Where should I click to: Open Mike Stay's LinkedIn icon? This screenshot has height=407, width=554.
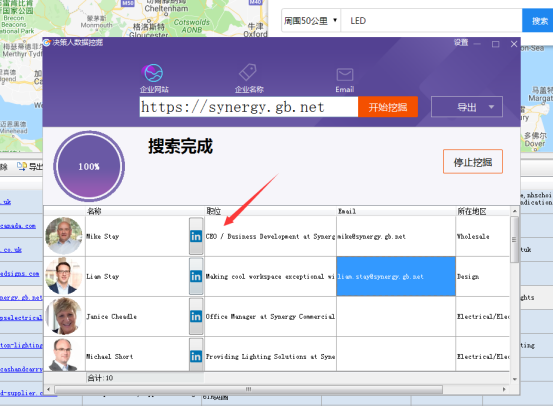(x=196, y=236)
